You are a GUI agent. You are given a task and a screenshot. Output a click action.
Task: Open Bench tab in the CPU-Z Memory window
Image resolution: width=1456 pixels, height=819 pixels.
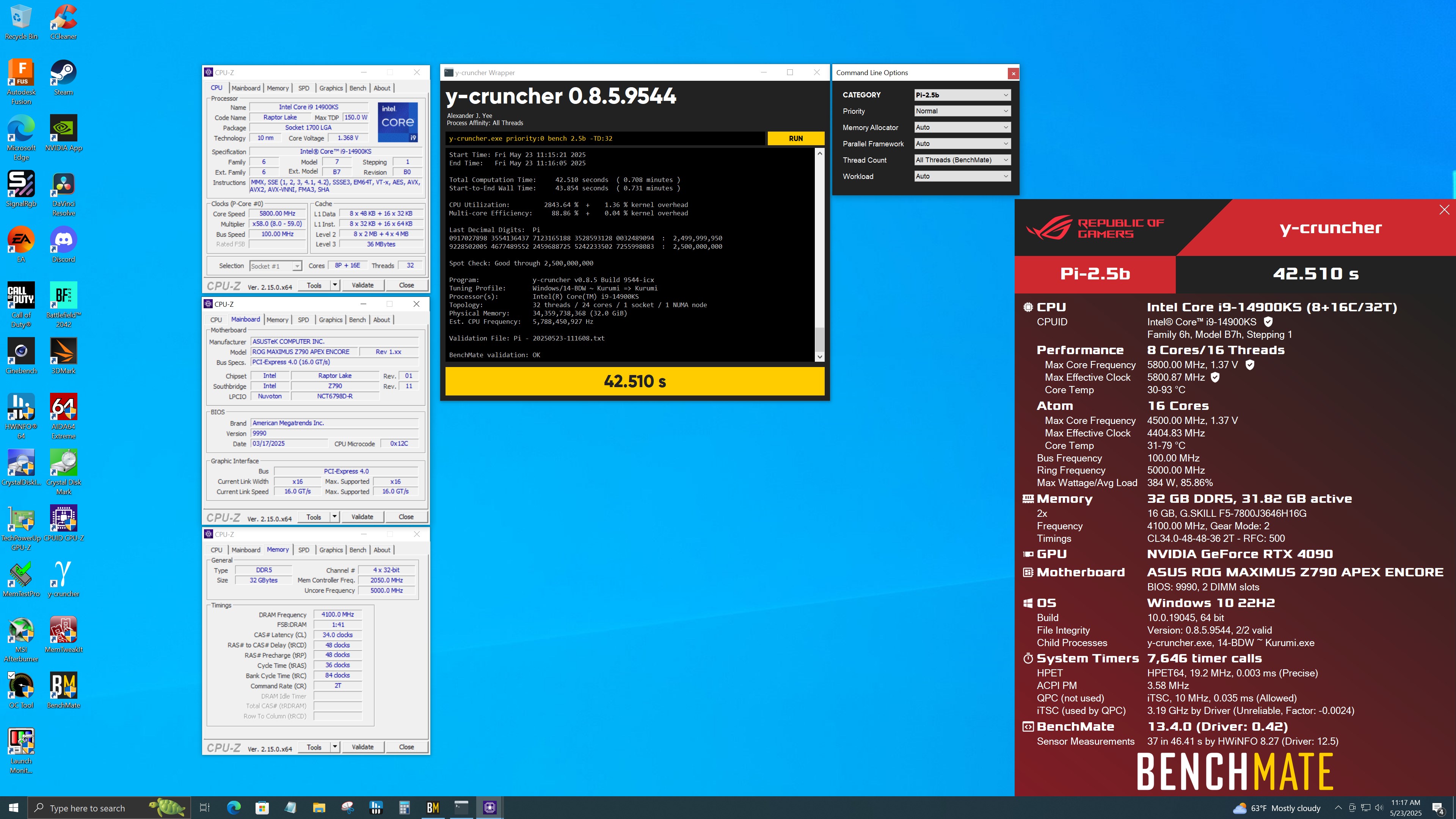tap(358, 549)
